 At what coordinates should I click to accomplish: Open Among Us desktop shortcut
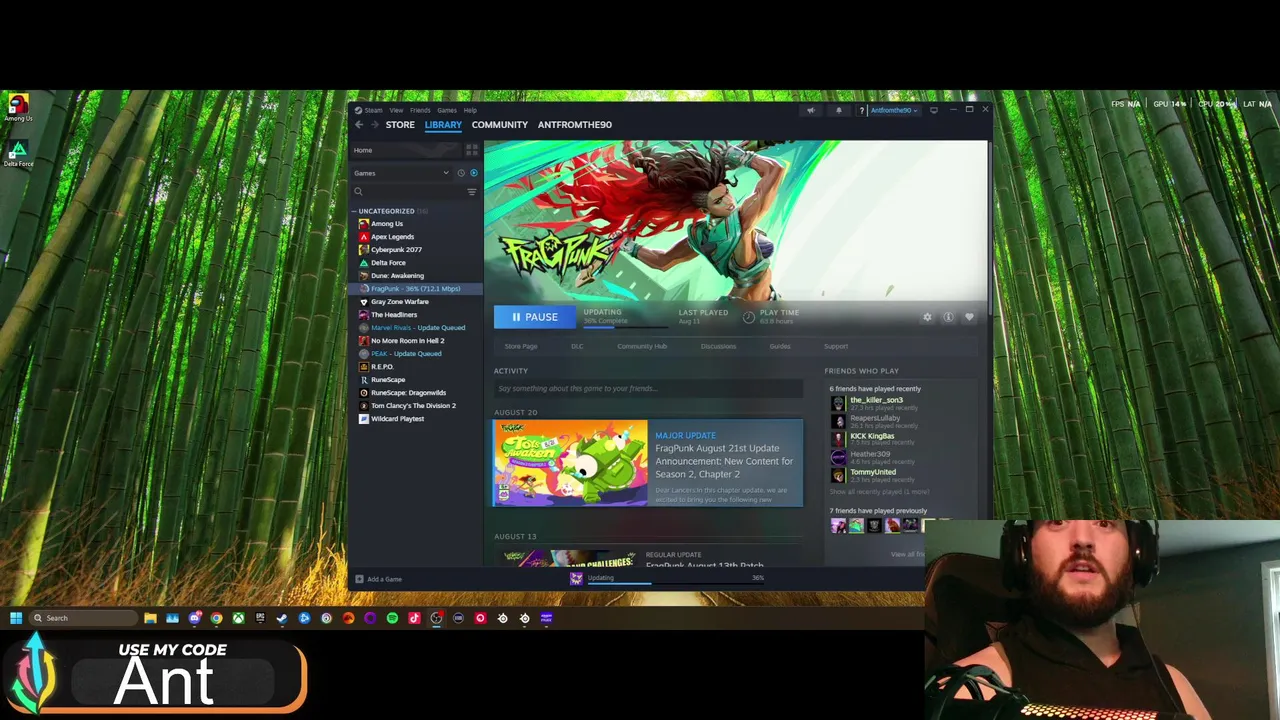tap(18, 108)
